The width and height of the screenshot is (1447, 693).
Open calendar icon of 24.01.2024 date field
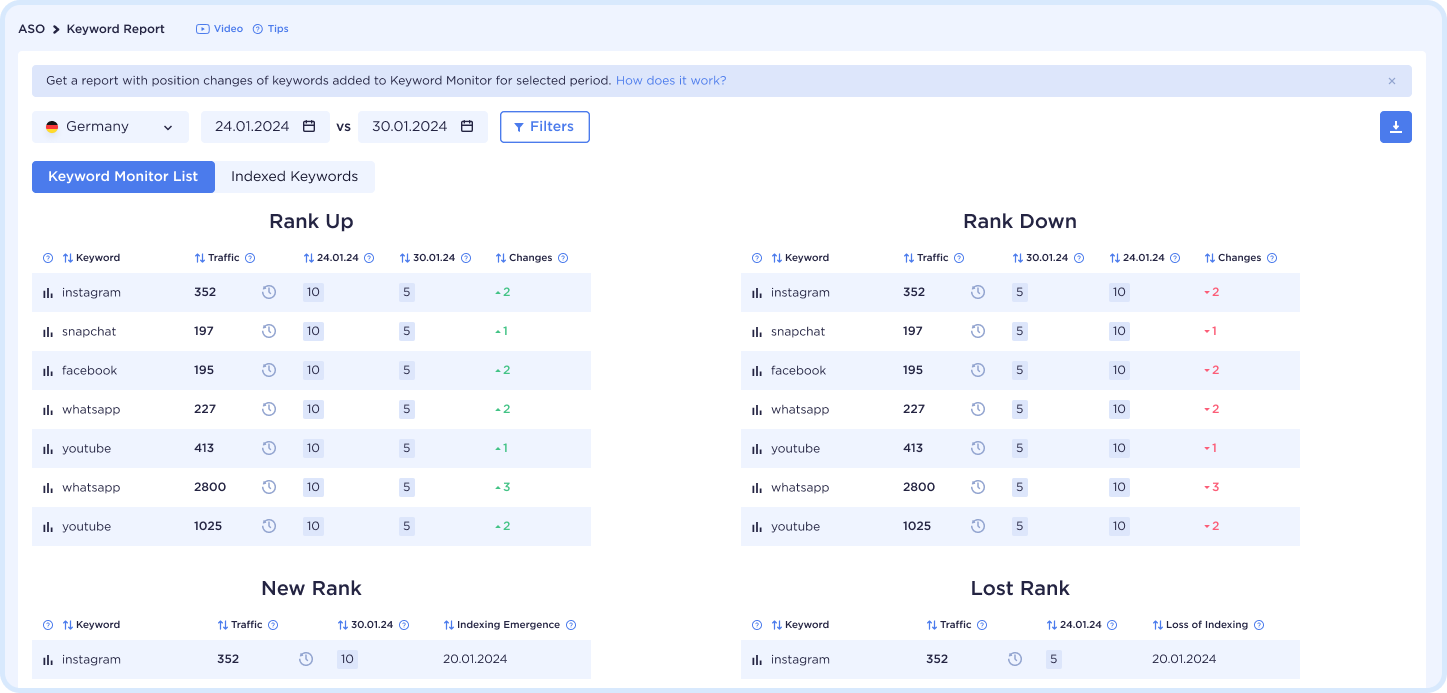pyautogui.click(x=309, y=127)
